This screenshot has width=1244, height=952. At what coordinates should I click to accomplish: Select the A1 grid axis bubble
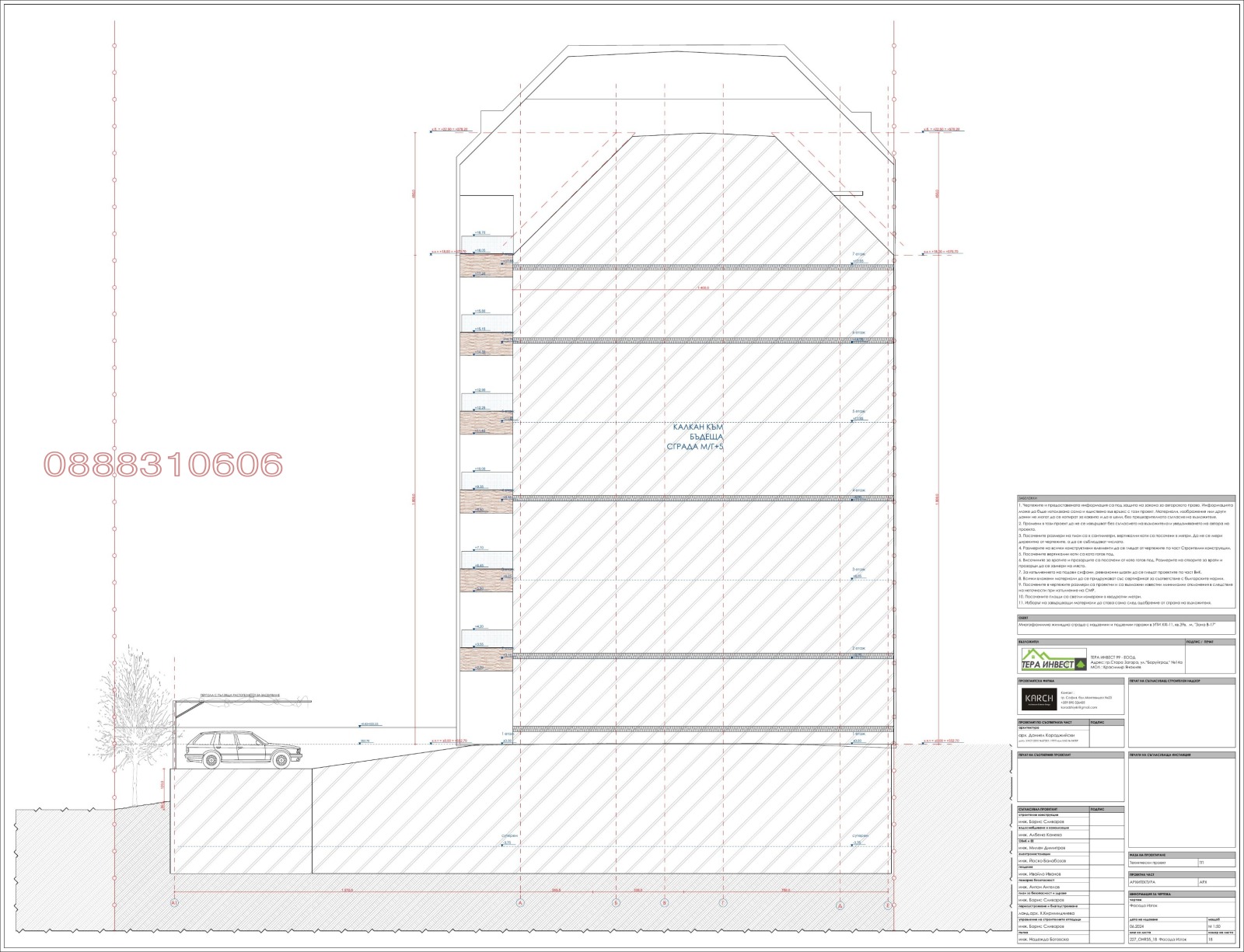coord(174,904)
